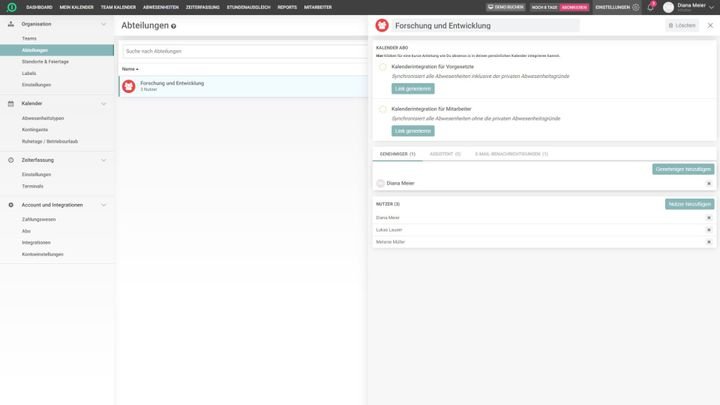Click the info icon next to Abteilungen heading

click(x=174, y=26)
